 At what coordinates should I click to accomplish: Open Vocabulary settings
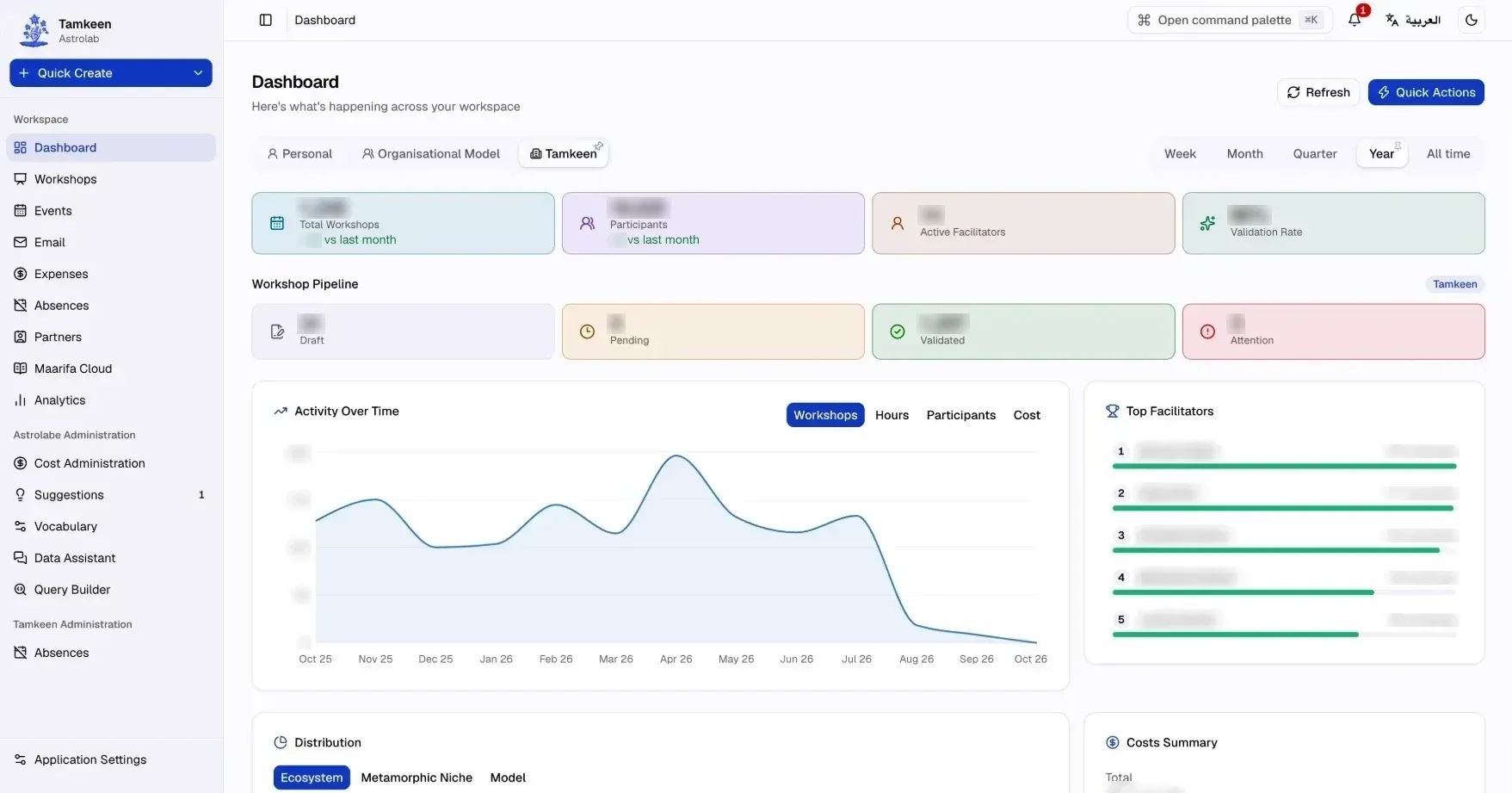coord(111,526)
